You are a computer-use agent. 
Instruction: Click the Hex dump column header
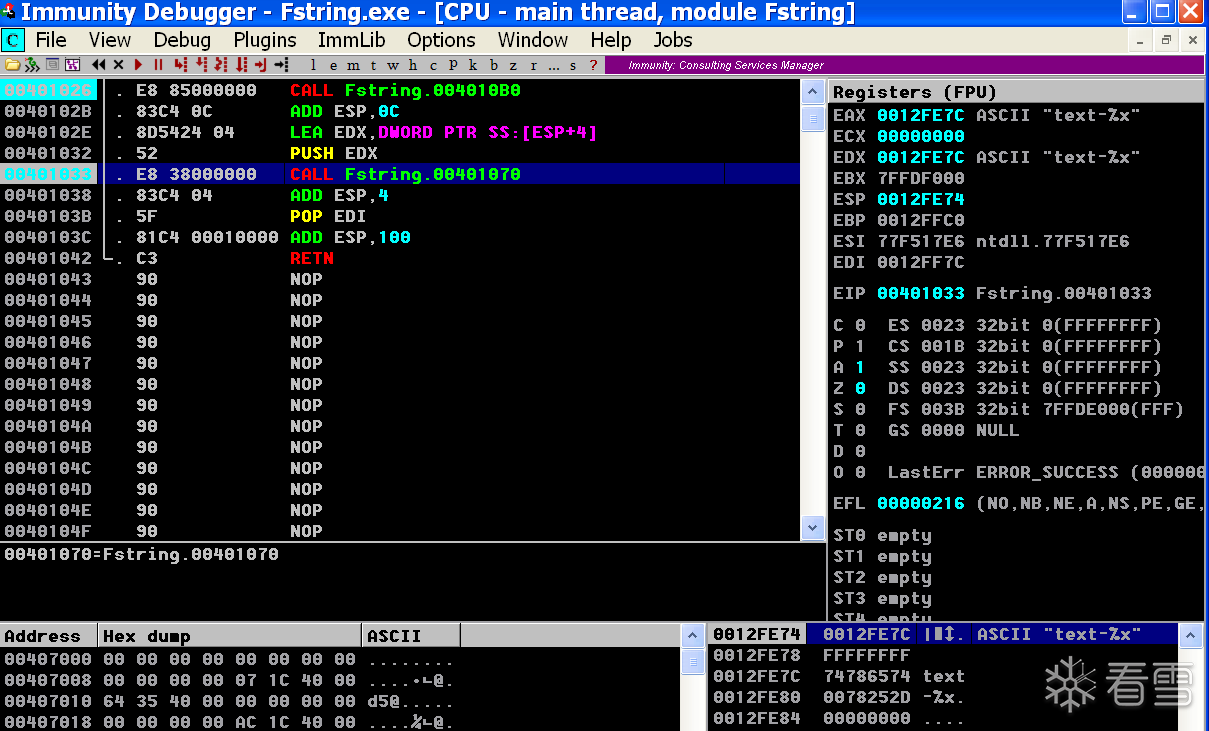click(229, 636)
